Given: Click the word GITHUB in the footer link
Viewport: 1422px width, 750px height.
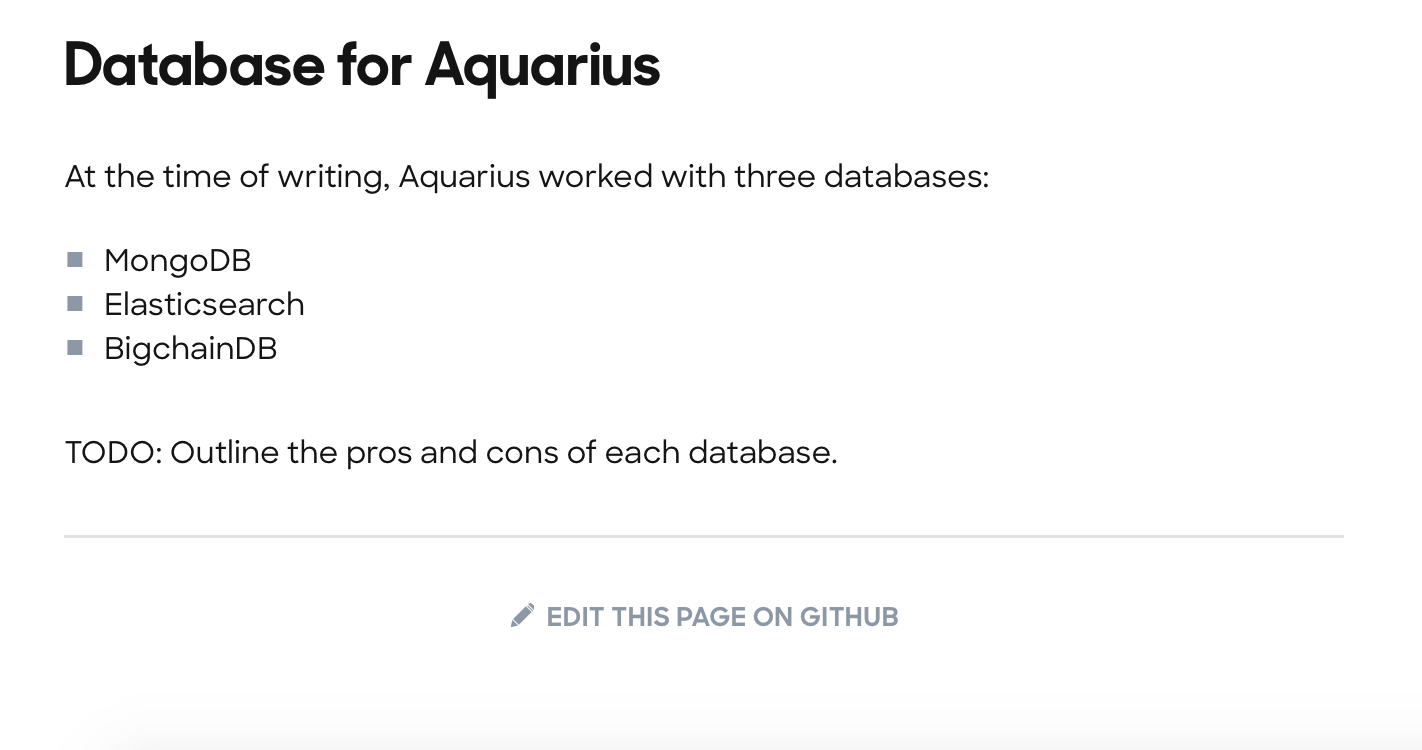Looking at the screenshot, I should click(x=849, y=617).
